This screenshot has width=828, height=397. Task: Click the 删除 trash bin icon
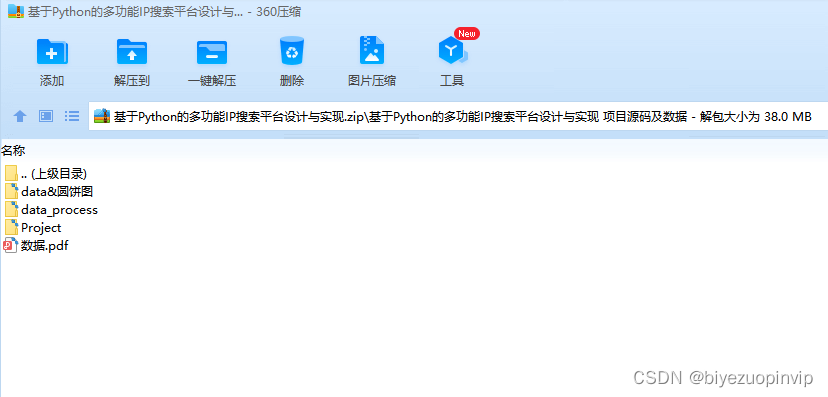pyautogui.click(x=292, y=51)
